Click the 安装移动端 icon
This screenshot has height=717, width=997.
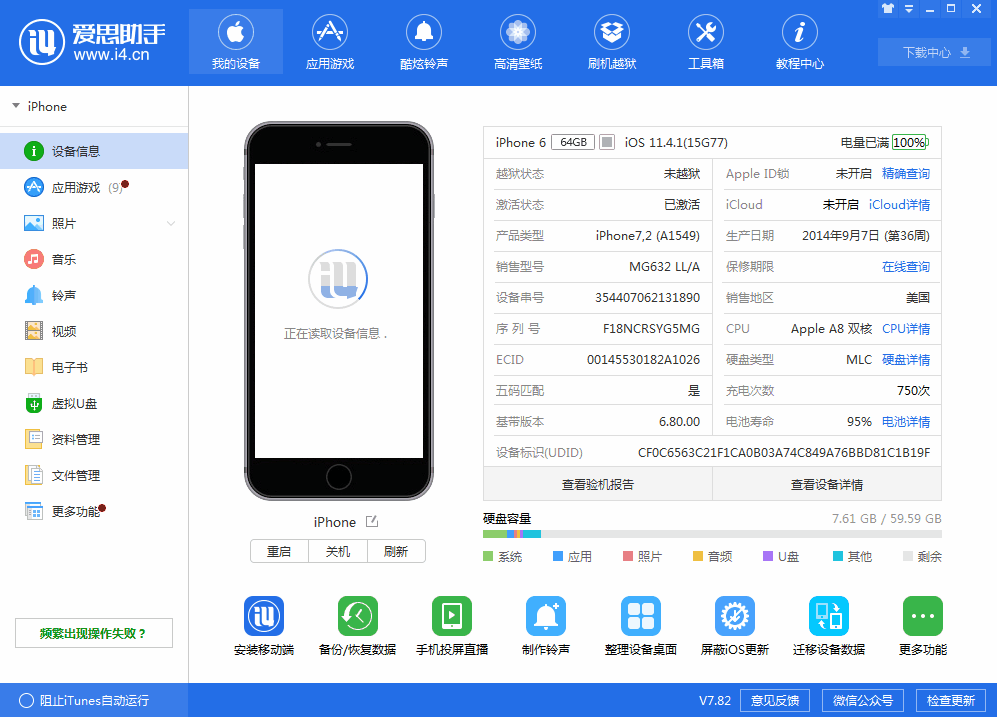pos(264,616)
